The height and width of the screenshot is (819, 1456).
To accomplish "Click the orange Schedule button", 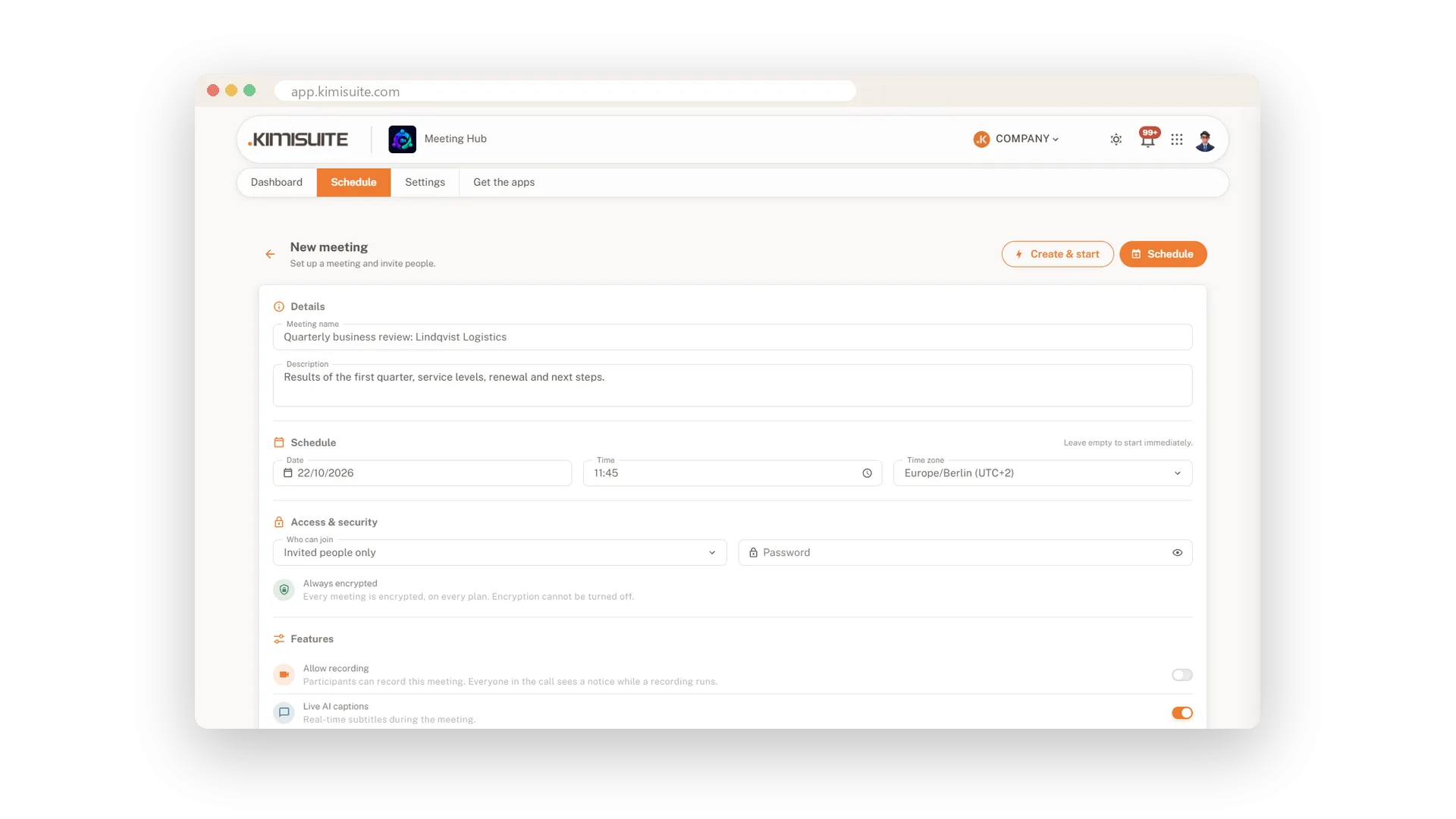I will 1163,254.
